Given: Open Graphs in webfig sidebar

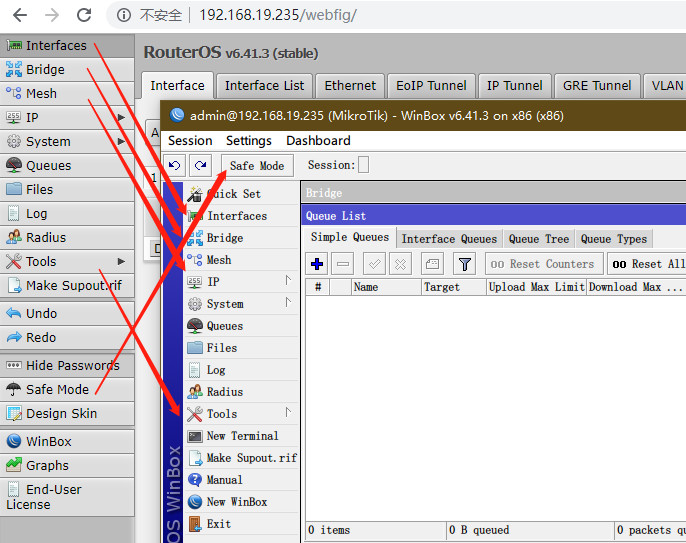Looking at the screenshot, I should click(67, 466).
